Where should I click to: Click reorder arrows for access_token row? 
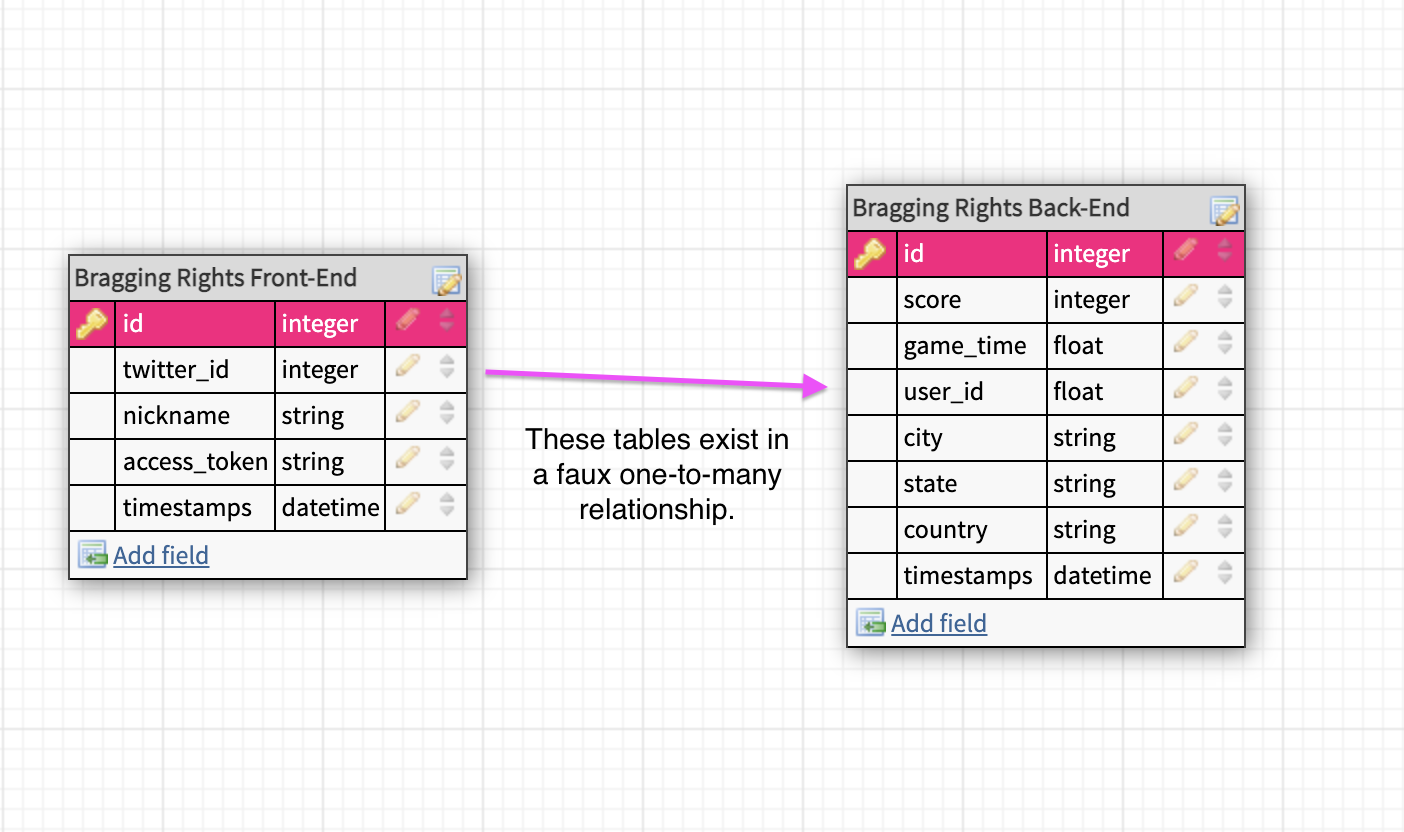click(x=447, y=459)
